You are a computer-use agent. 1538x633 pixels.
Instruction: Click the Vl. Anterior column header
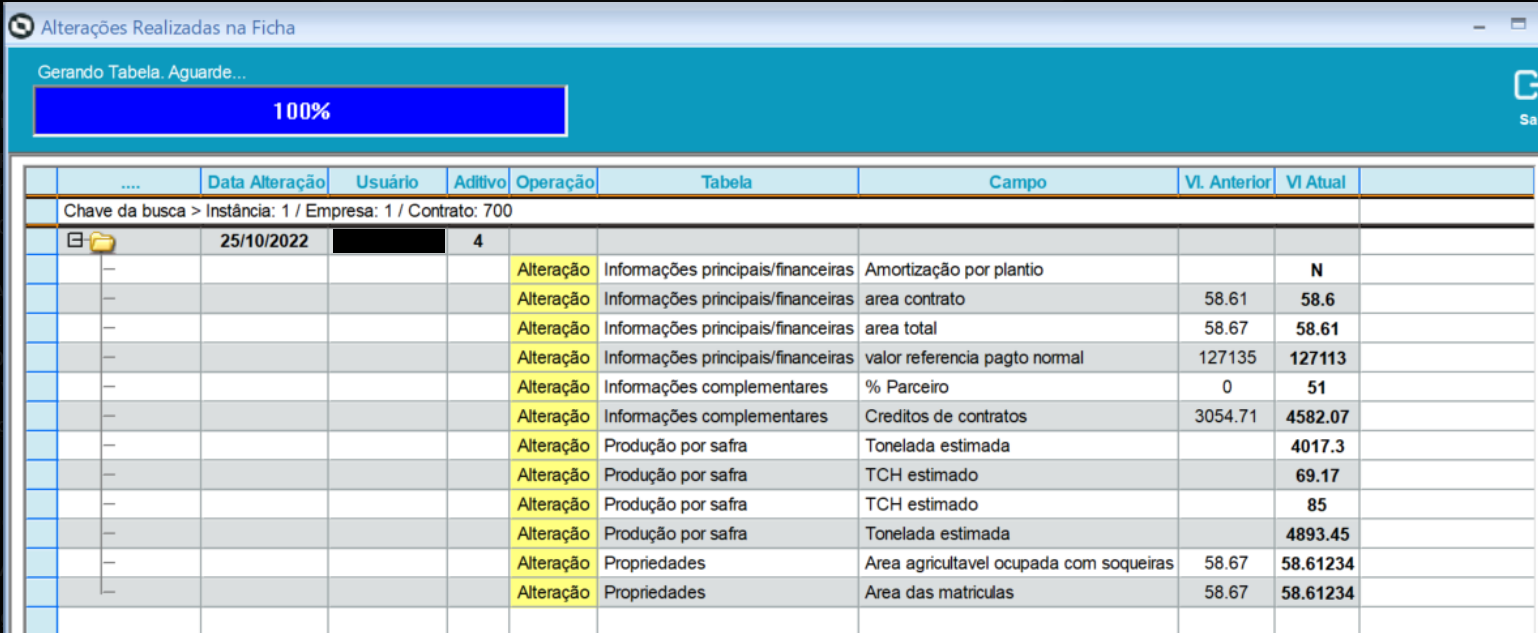(x=1226, y=182)
